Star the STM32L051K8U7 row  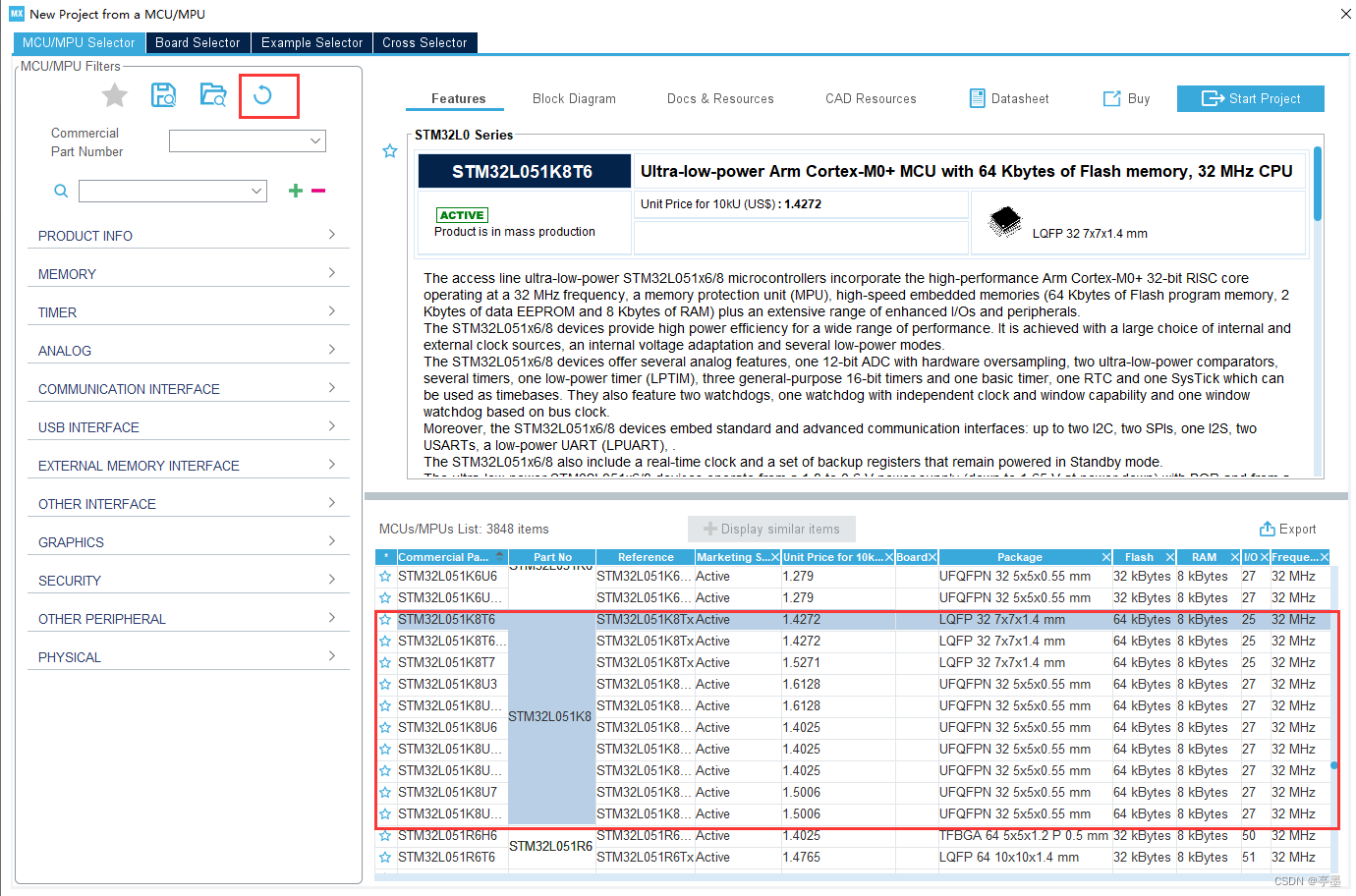(385, 793)
